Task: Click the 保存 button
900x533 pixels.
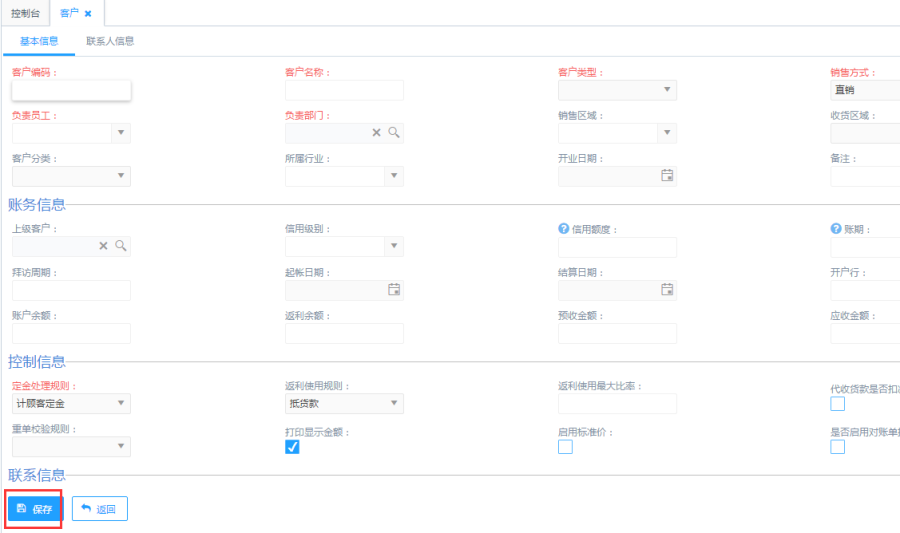Action: click(34, 509)
